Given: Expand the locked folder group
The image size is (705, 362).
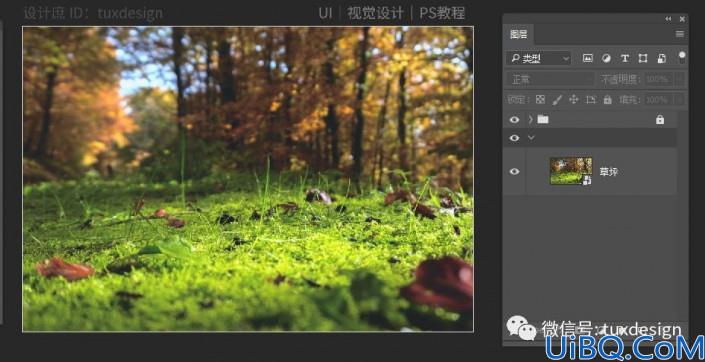Looking at the screenshot, I should 531,120.
